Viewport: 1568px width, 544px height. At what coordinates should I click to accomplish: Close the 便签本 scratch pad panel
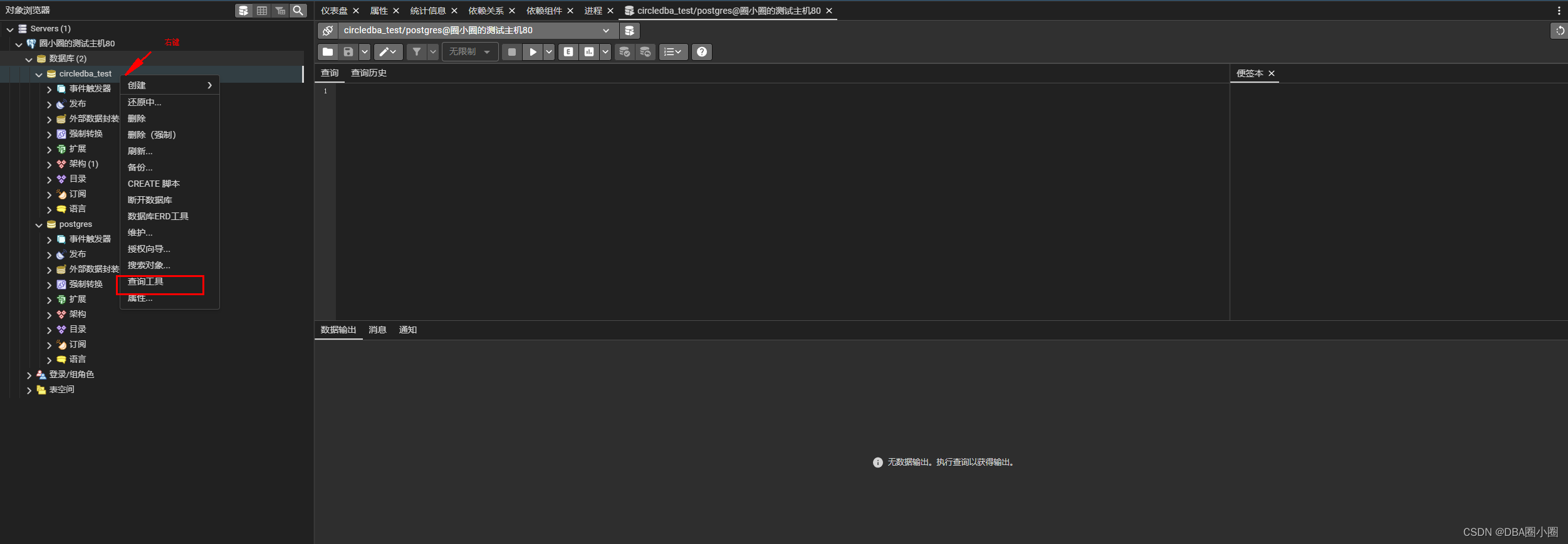click(x=1272, y=73)
